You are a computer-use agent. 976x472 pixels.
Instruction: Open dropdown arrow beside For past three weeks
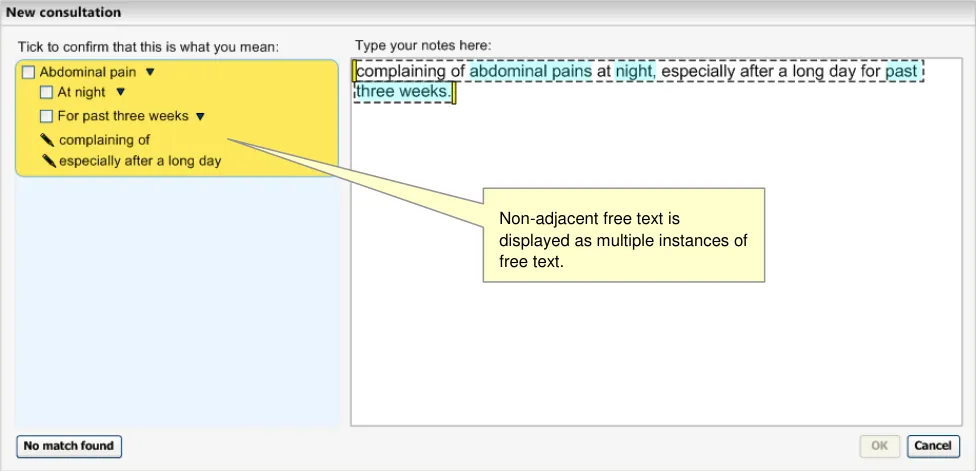(200, 117)
